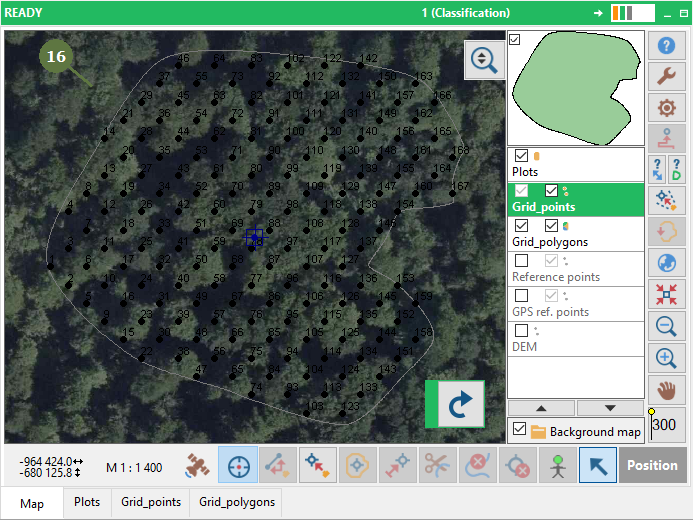The height and width of the screenshot is (520, 693).
Task: Activate the GPS satellite icon
Action: 197,465
